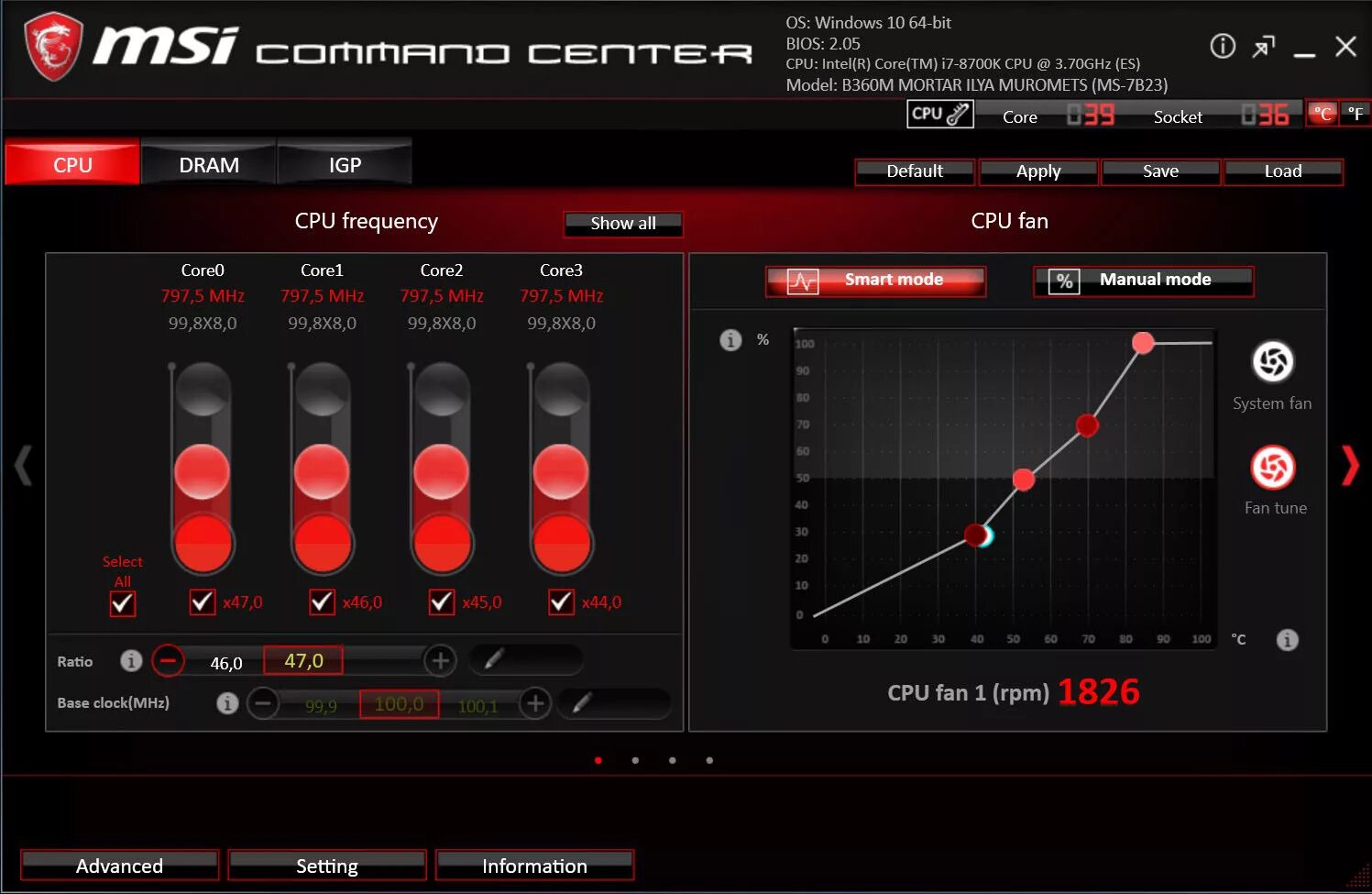The width and height of the screenshot is (1372, 894).
Task: Open the Information section
Action: click(x=534, y=866)
